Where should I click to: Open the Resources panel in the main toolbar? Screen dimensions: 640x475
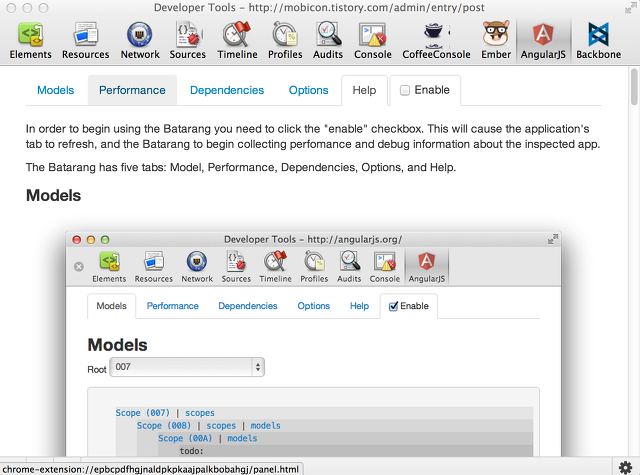pyautogui.click(x=86, y=41)
